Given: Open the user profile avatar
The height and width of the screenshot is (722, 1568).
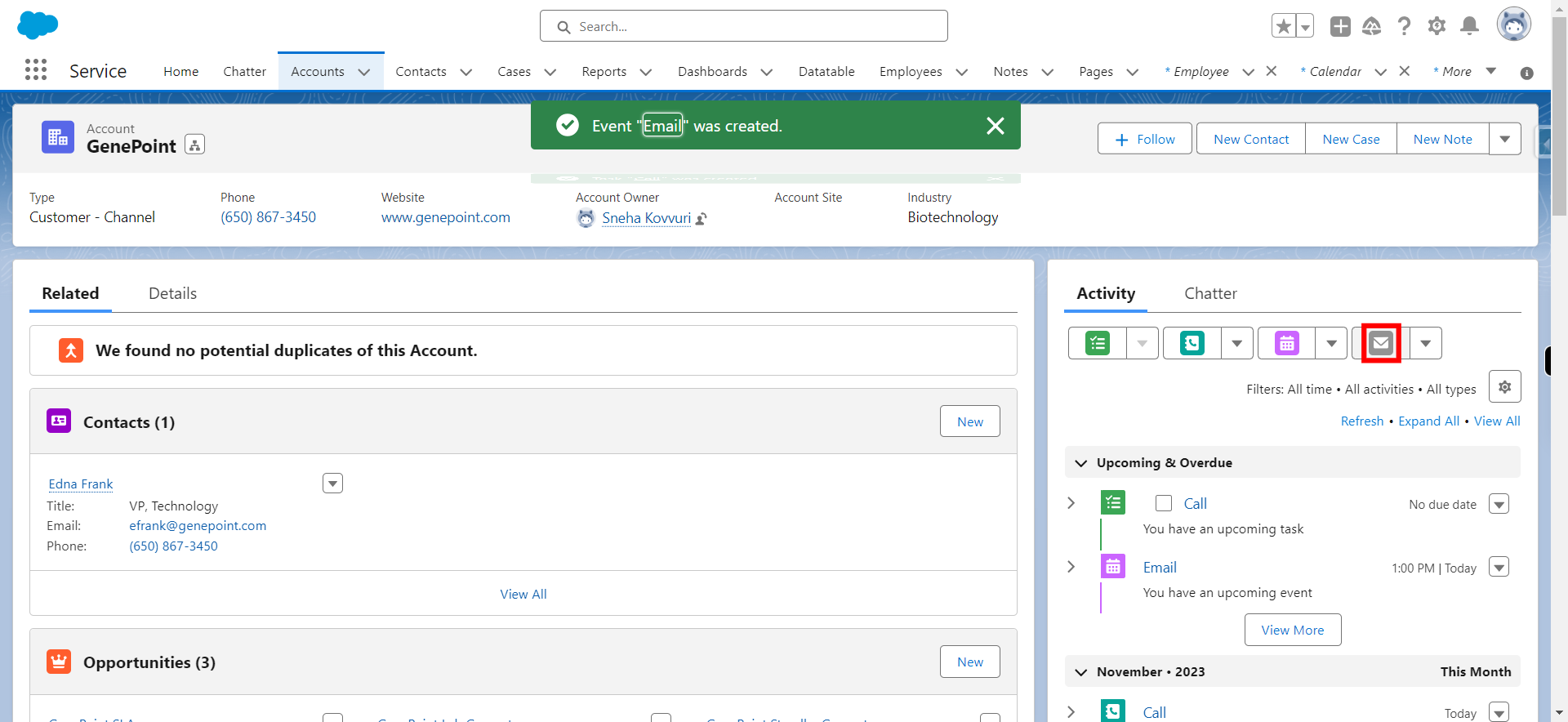Looking at the screenshot, I should point(1513,25).
